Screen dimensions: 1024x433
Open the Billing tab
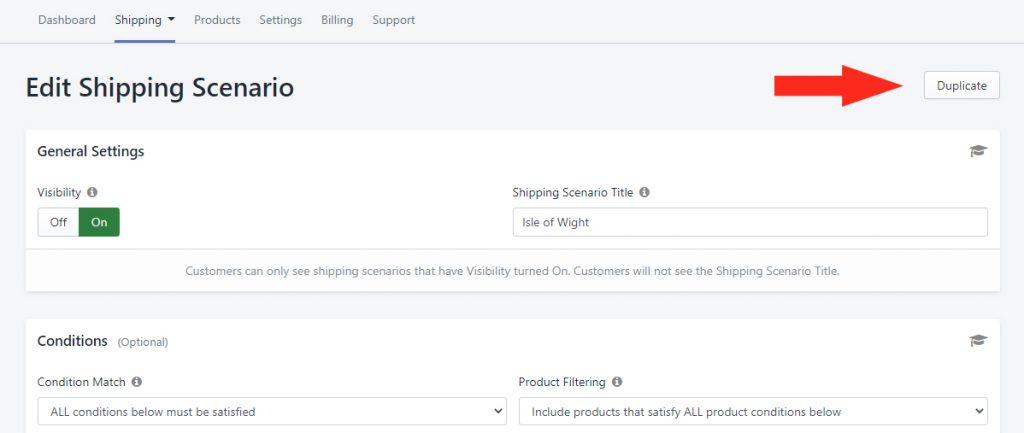[337, 20]
